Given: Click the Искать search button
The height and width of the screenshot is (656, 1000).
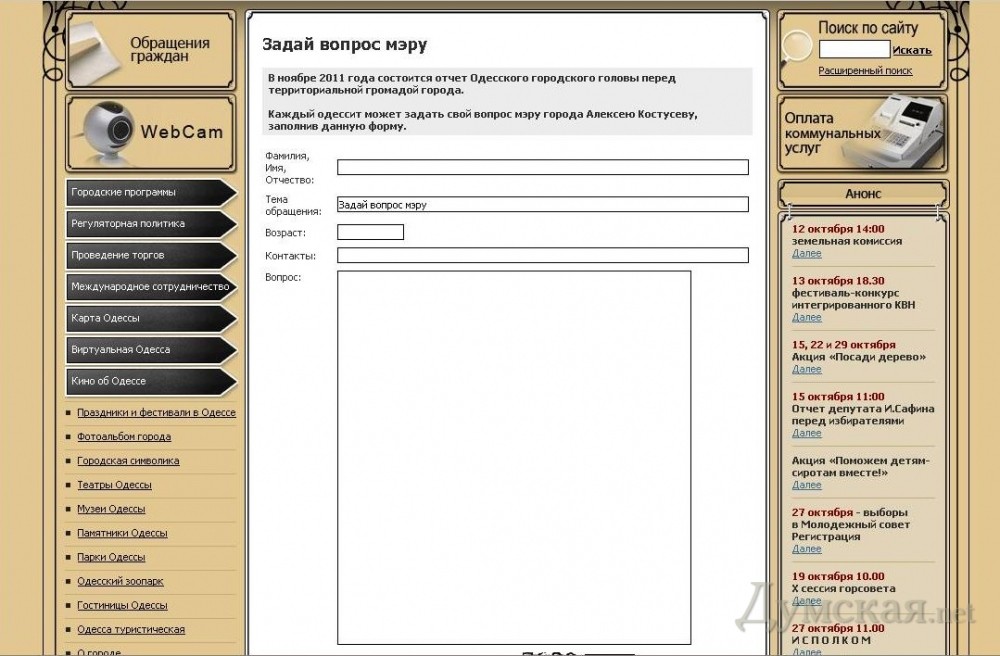Looking at the screenshot, I should [x=912, y=50].
